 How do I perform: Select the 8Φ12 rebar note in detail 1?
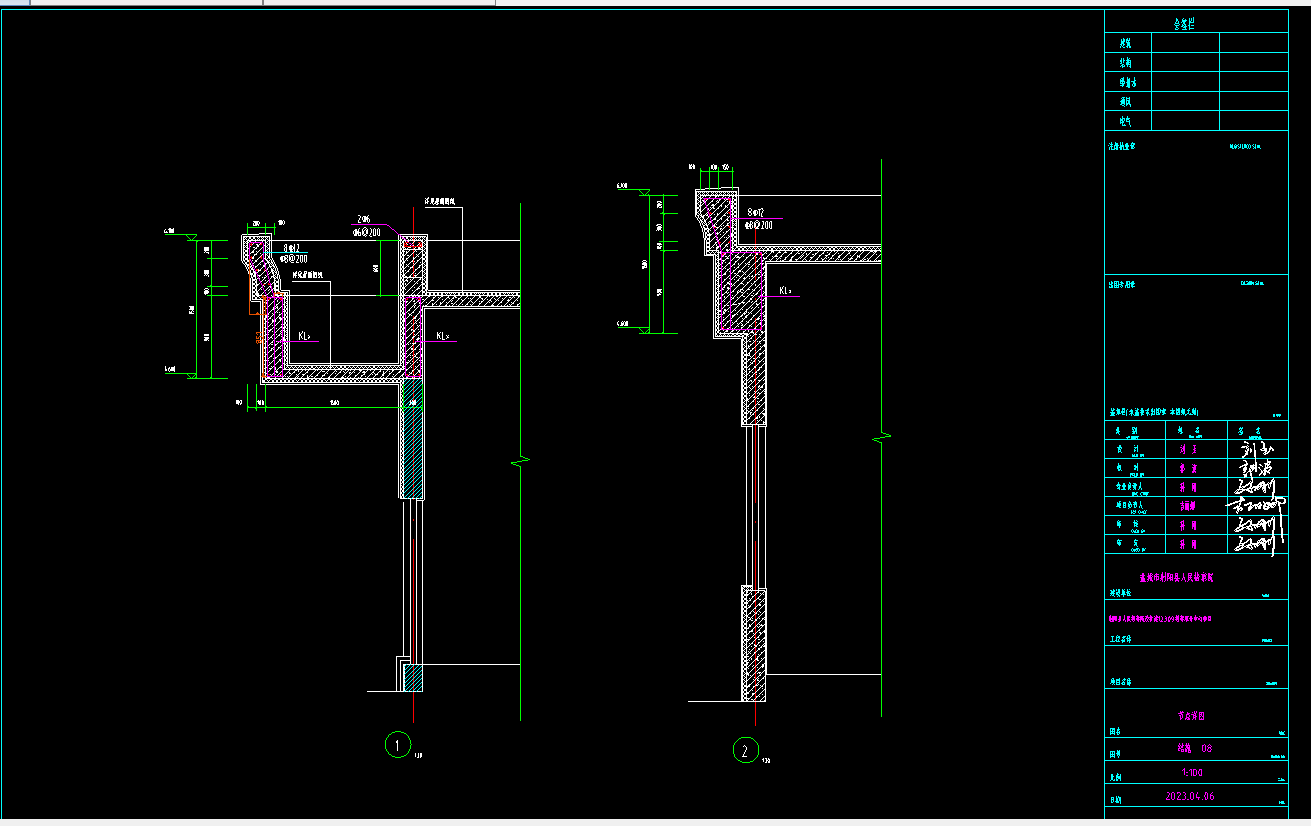(292, 247)
